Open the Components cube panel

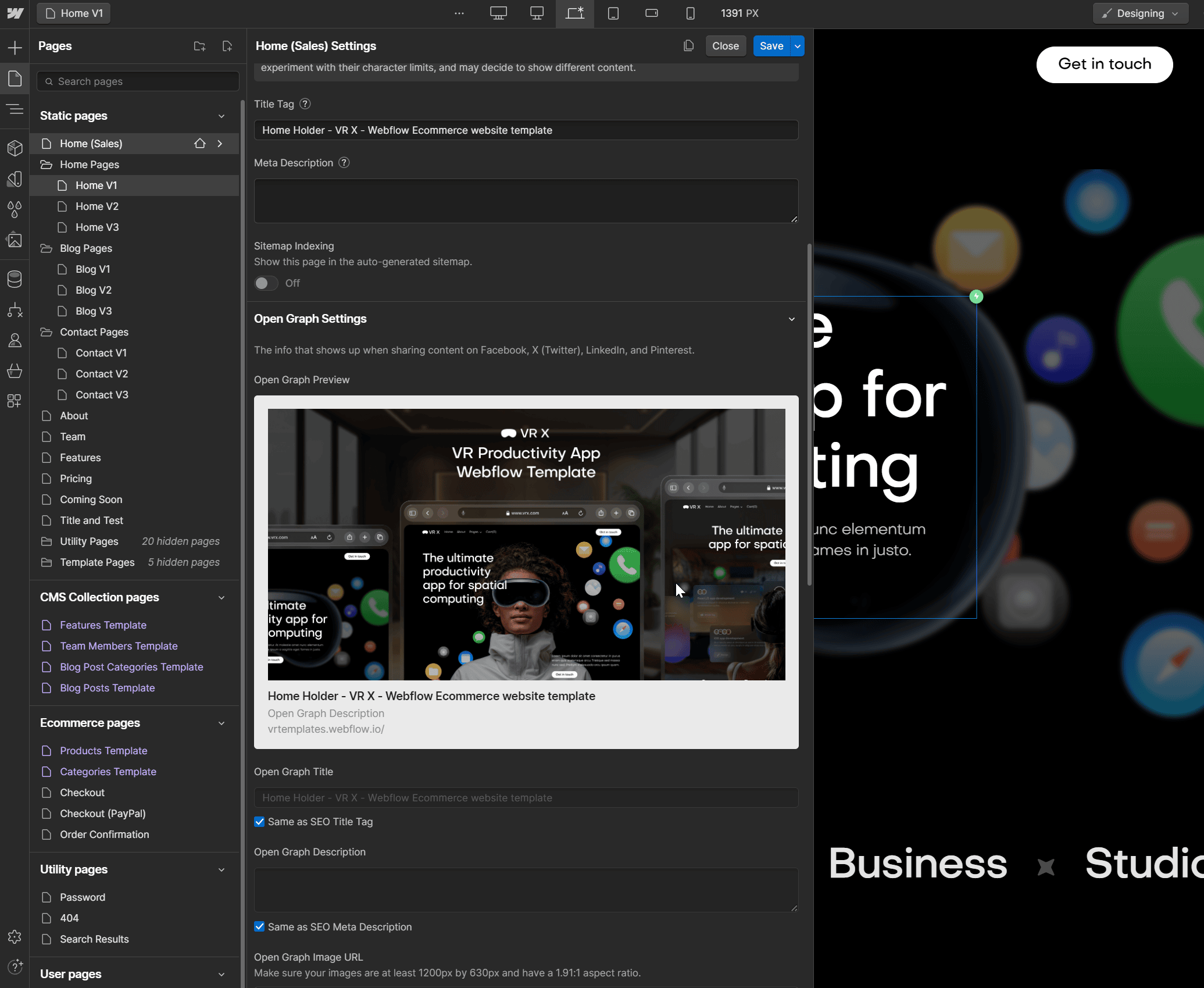(x=15, y=148)
